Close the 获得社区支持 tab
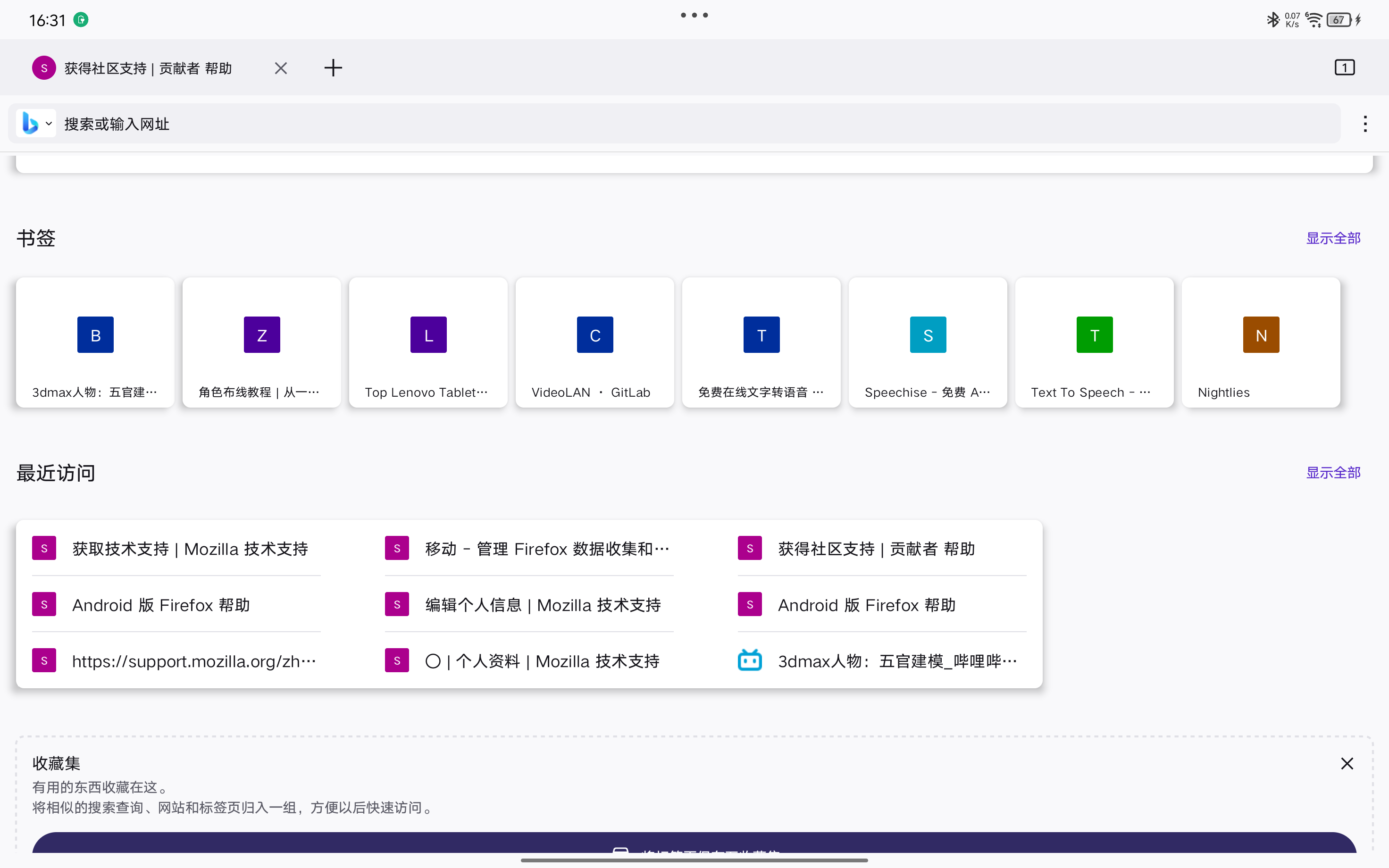The image size is (1389, 868). [281, 68]
